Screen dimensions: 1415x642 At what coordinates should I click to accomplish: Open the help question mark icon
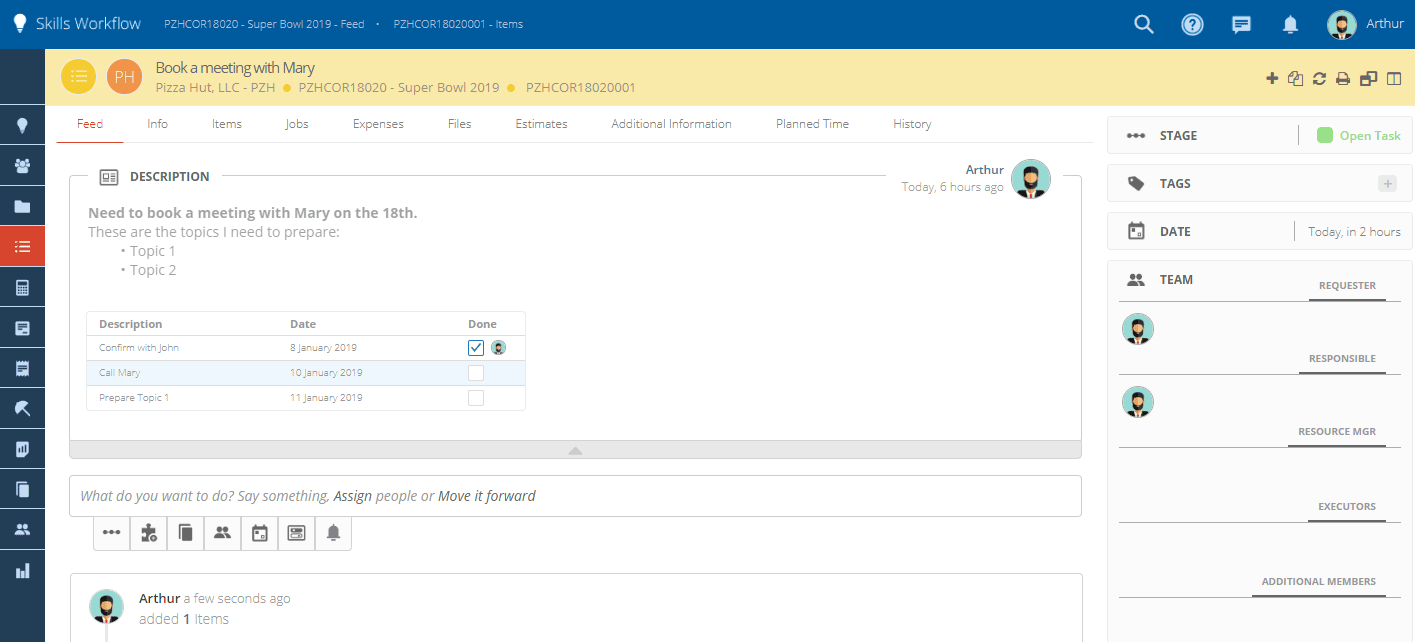pyautogui.click(x=1192, y=24)
